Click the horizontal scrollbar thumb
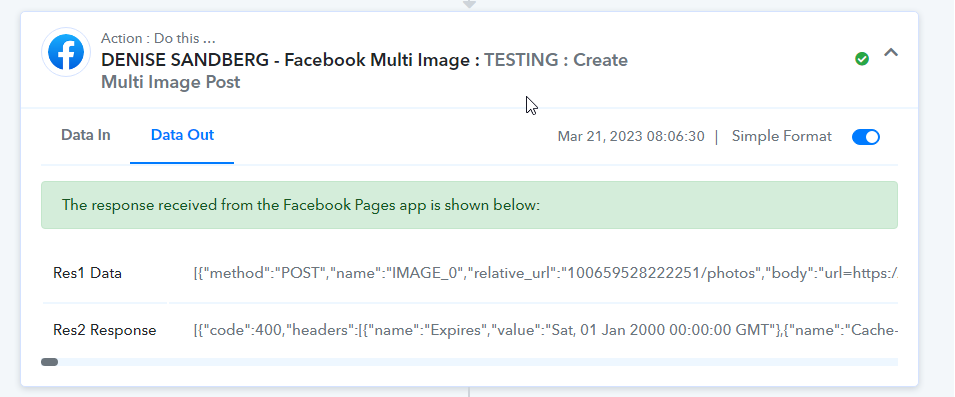 click(49, 362)
